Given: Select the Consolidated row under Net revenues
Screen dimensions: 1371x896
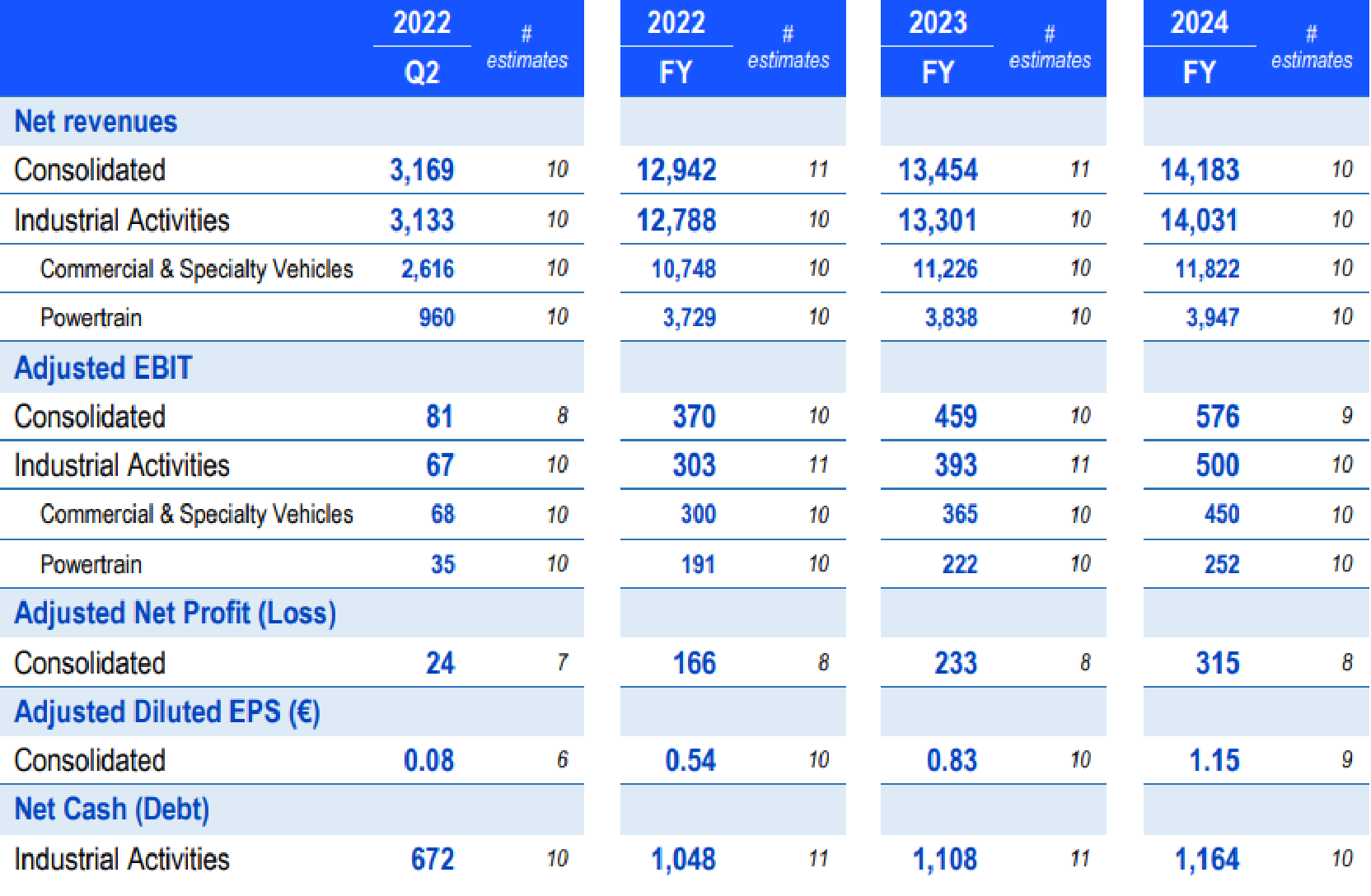Looking at the screenshot, I should 90,170.
